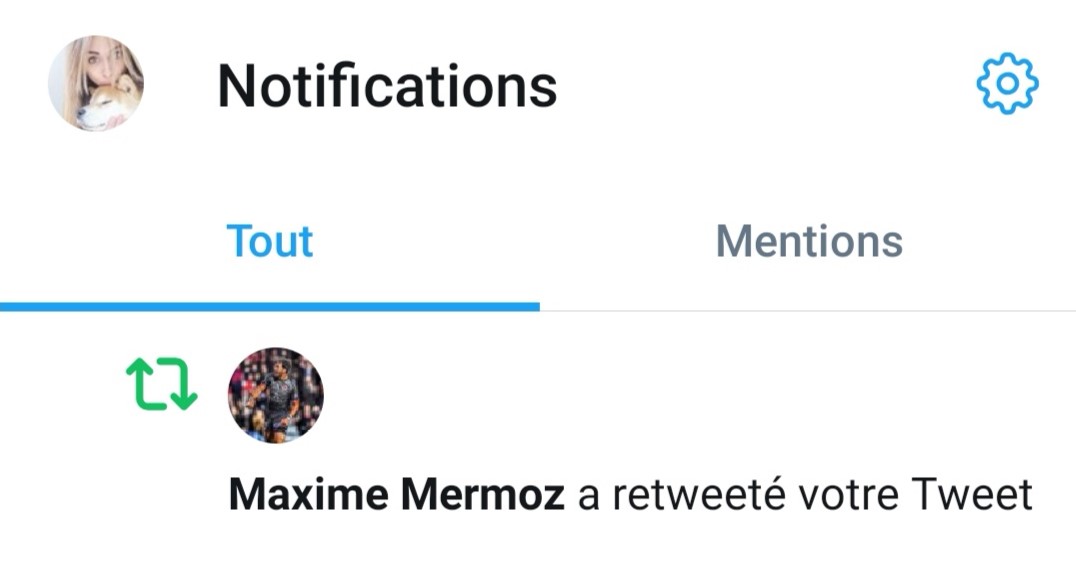Tap Maxime Mermoz's round profile picture
1076x564 pixels.
(276, 395)
